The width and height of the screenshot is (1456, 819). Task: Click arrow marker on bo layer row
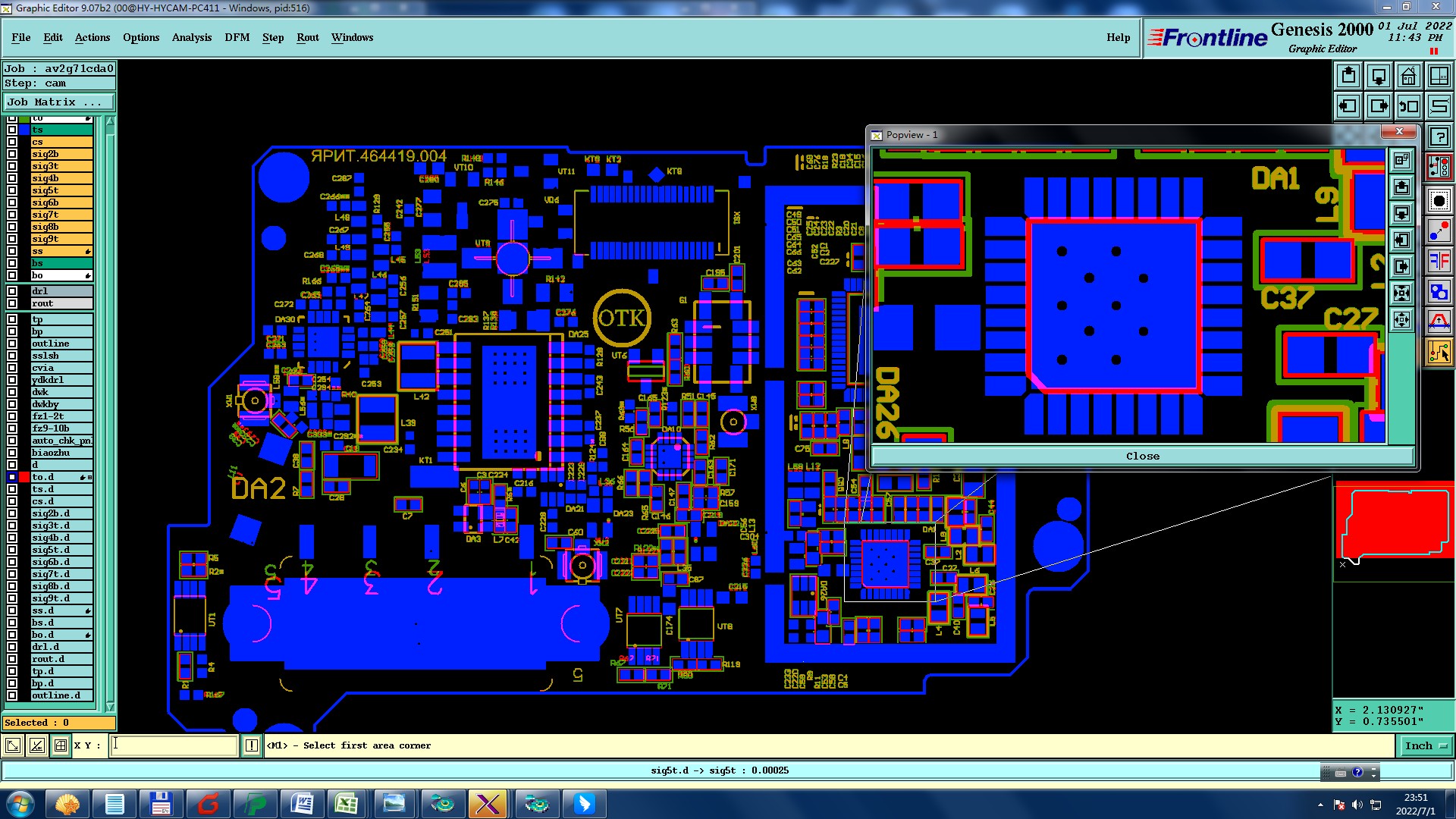pos(88,275)
